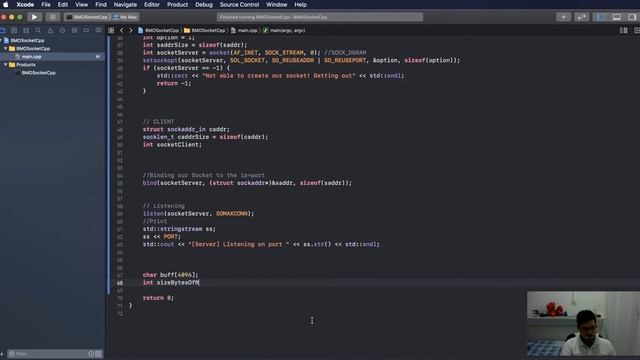Collapse the BMOSocketCpp group folder
The image size is (640, 360).
6,49
